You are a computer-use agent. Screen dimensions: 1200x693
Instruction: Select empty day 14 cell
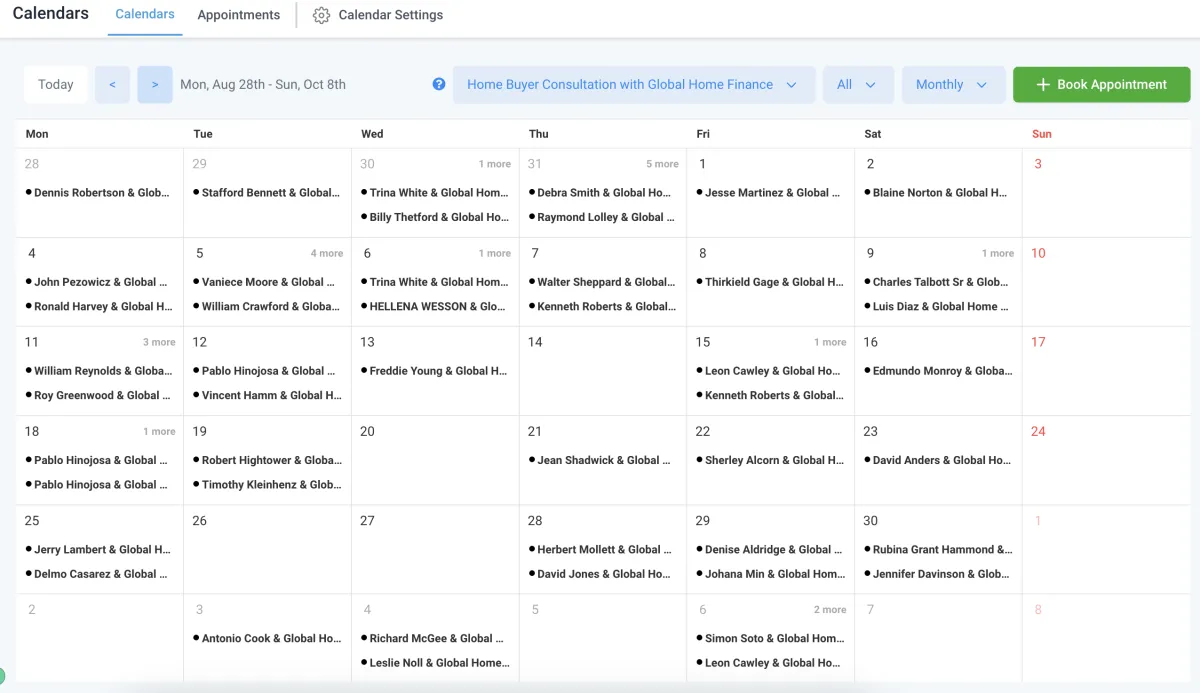tap(603, 371)
